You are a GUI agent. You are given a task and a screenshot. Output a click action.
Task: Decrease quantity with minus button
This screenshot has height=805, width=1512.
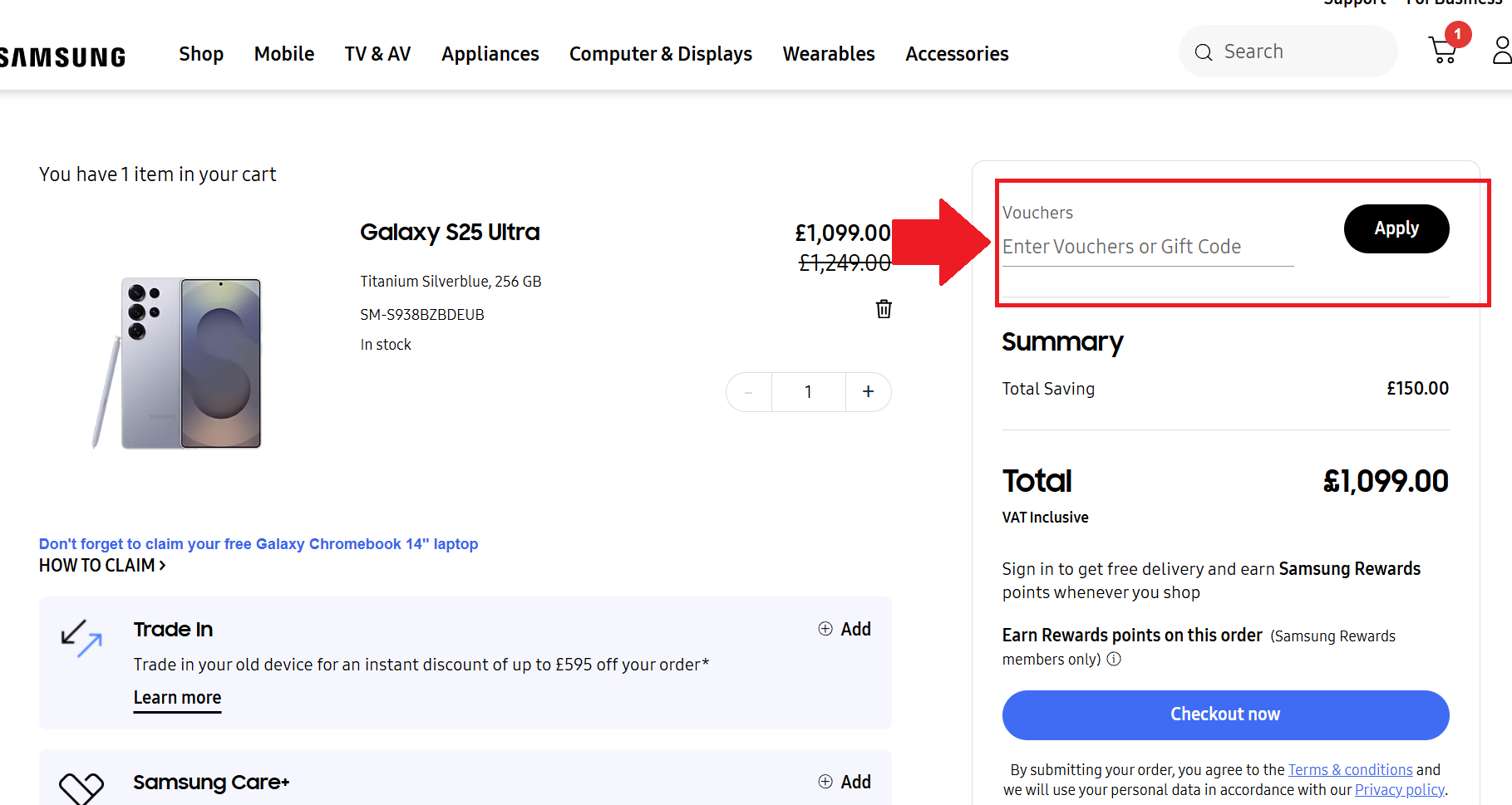pyautogui.click(x=749, y=392)
